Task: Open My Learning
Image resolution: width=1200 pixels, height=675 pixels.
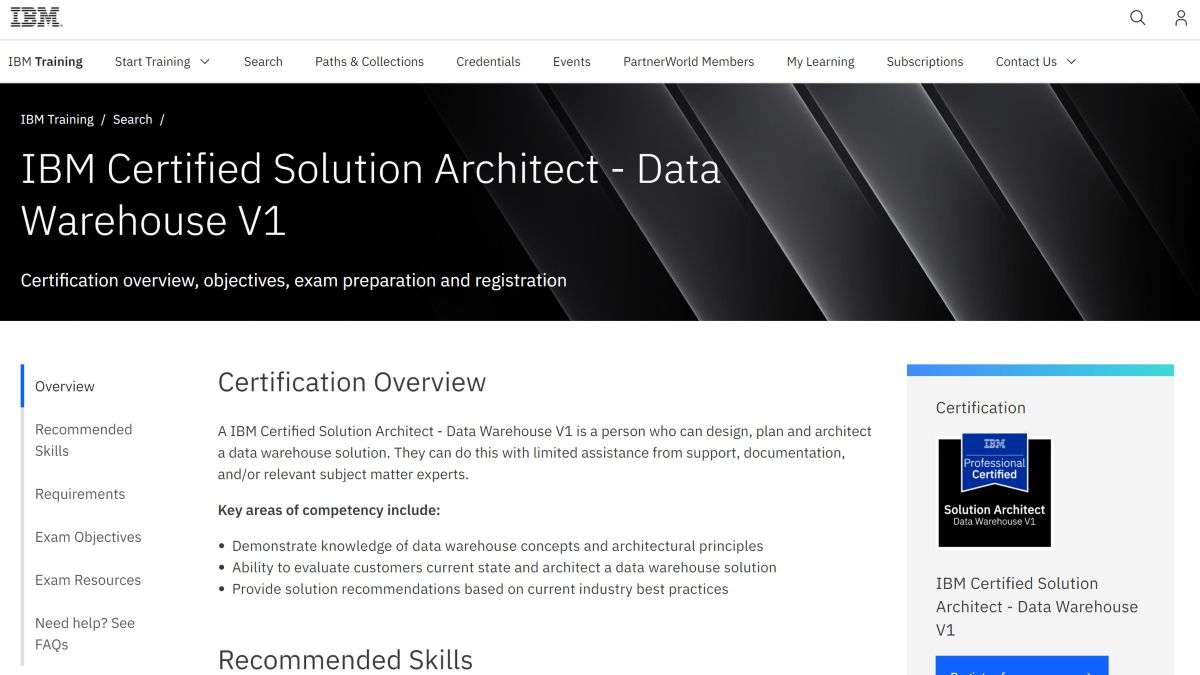Action: 820,61
